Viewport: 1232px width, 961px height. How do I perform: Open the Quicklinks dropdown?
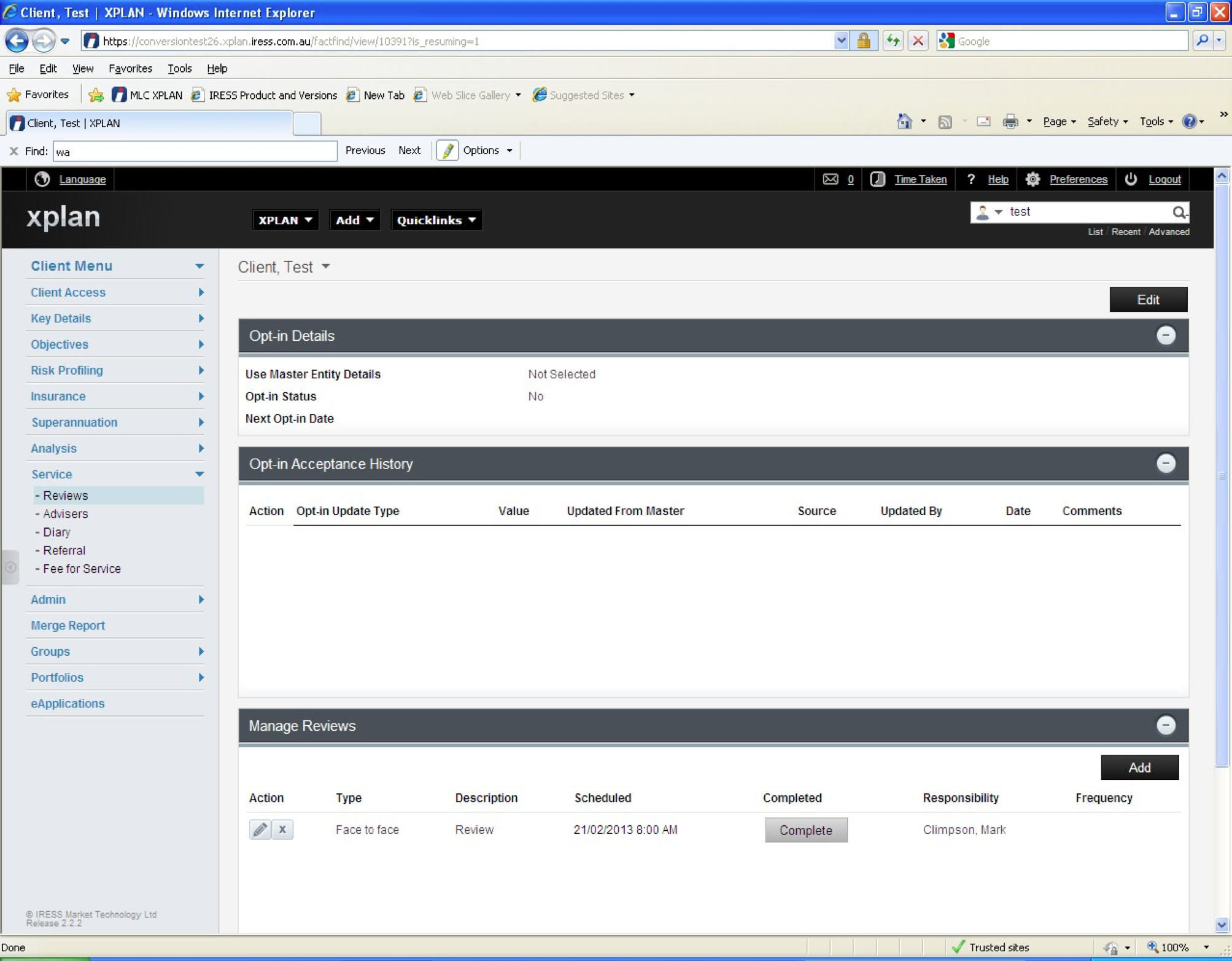(436, 220)
